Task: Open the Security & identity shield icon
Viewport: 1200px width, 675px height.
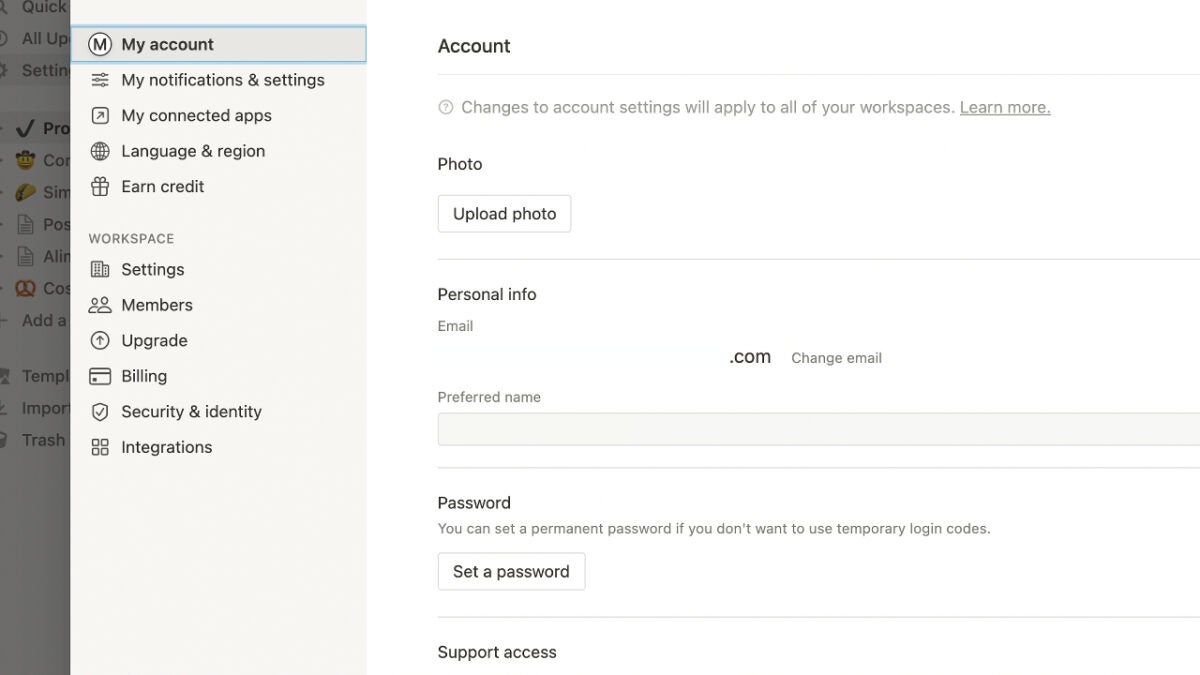Action: click(100, 412)
